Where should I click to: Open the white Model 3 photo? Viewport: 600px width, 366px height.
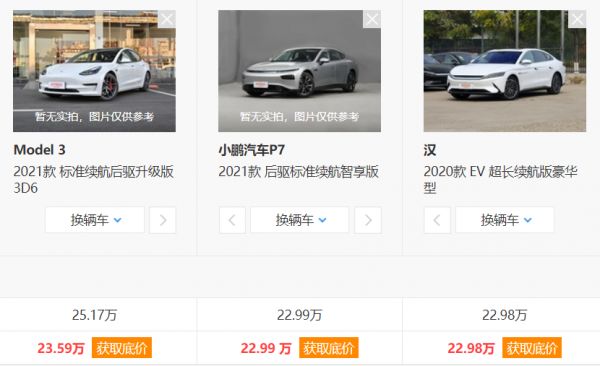point(94,71)
